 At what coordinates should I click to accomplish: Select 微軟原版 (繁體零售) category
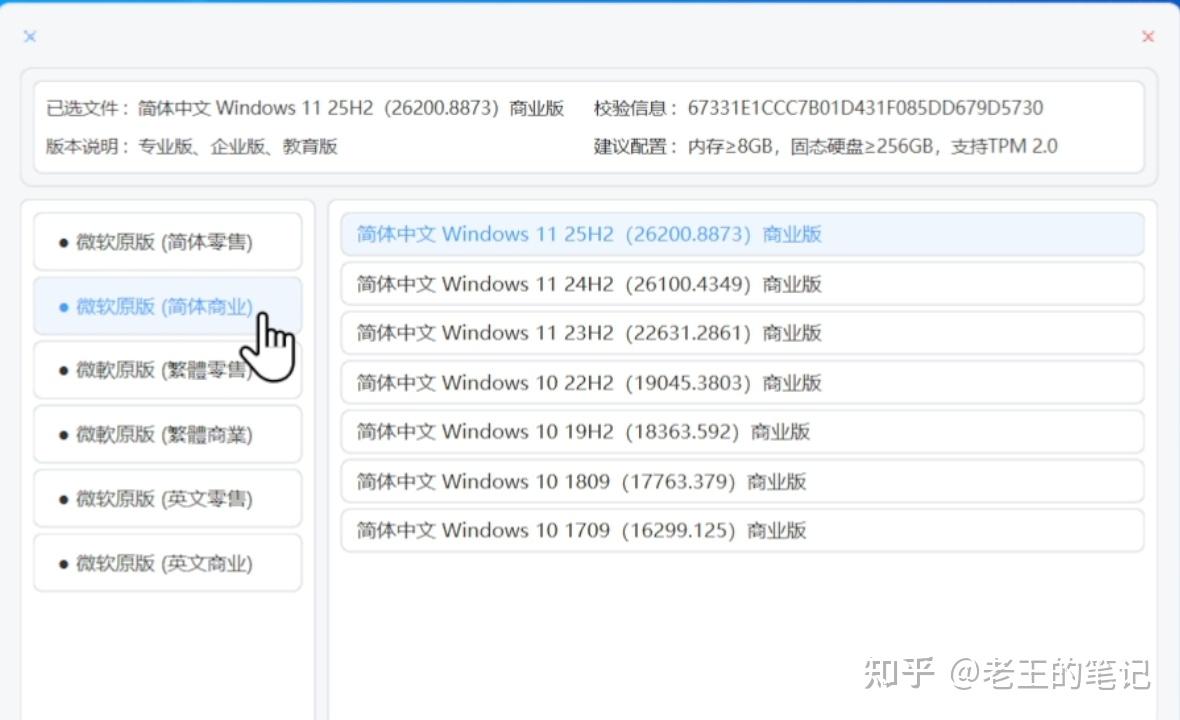click(x=168, y=370)
